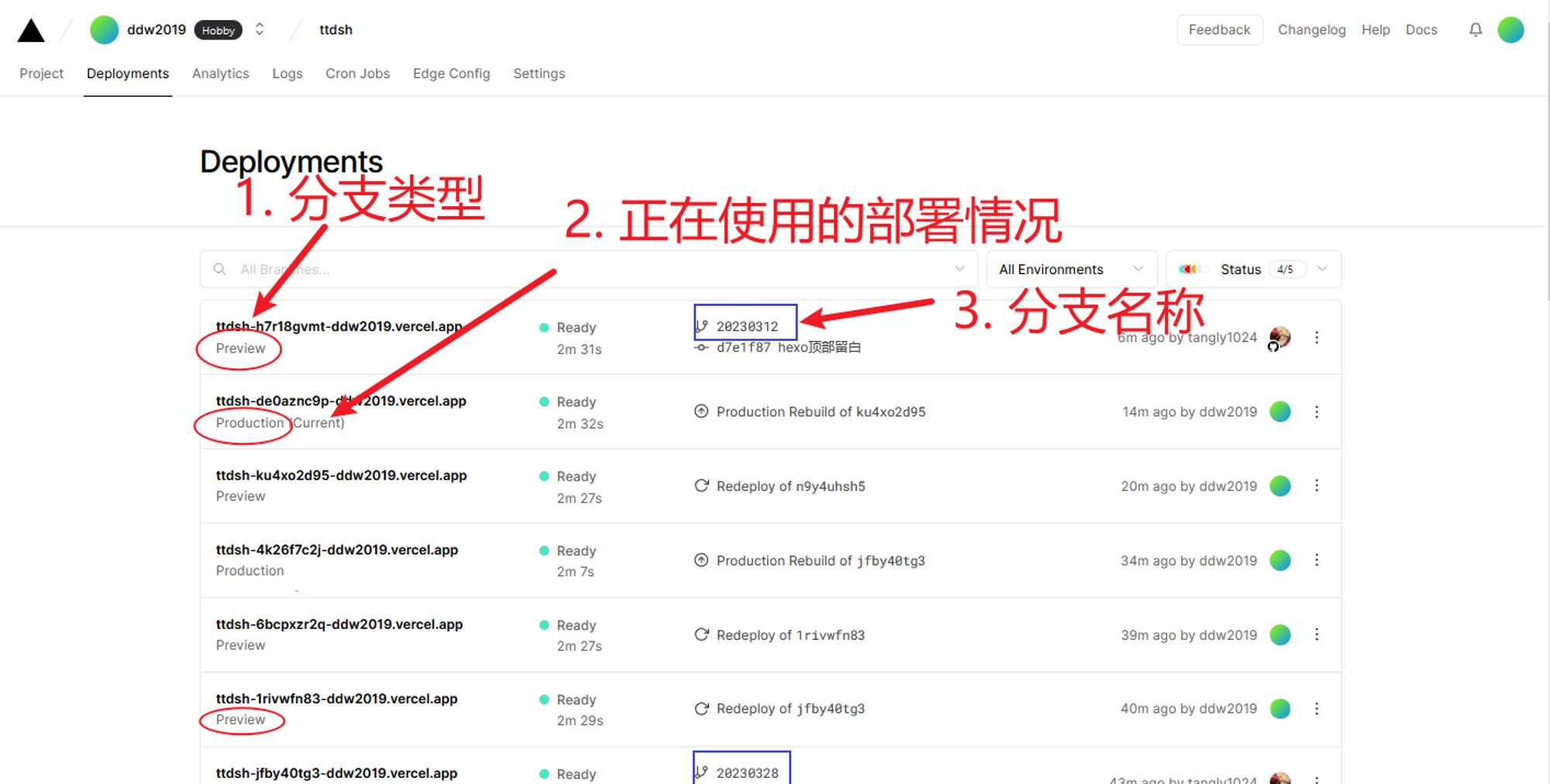1550x784 pixels.
Task: Click the team switcher chevron next to Hobby
Action: tap(260, 29)
